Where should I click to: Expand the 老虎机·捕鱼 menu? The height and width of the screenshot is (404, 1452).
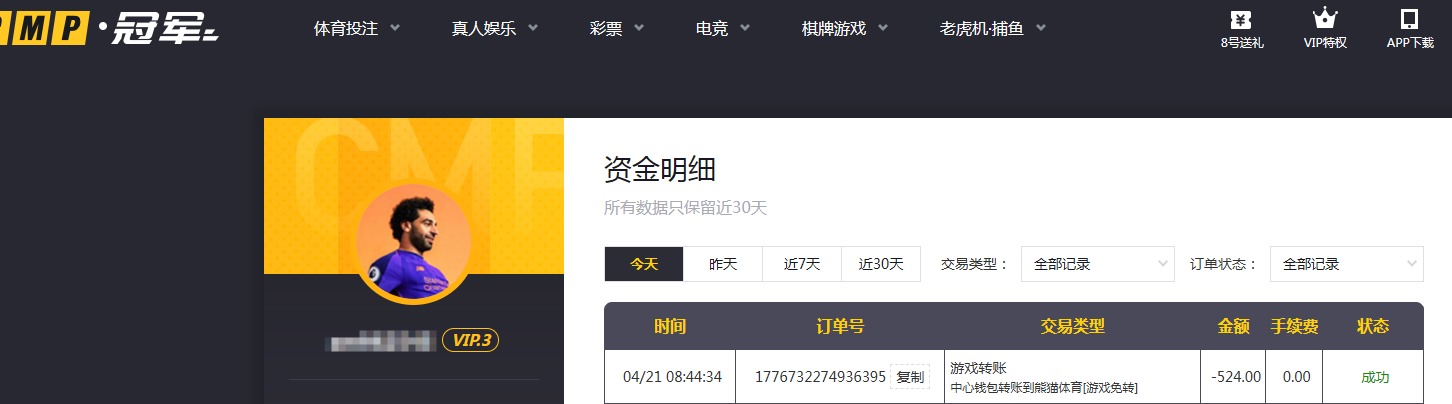(993, 29)
